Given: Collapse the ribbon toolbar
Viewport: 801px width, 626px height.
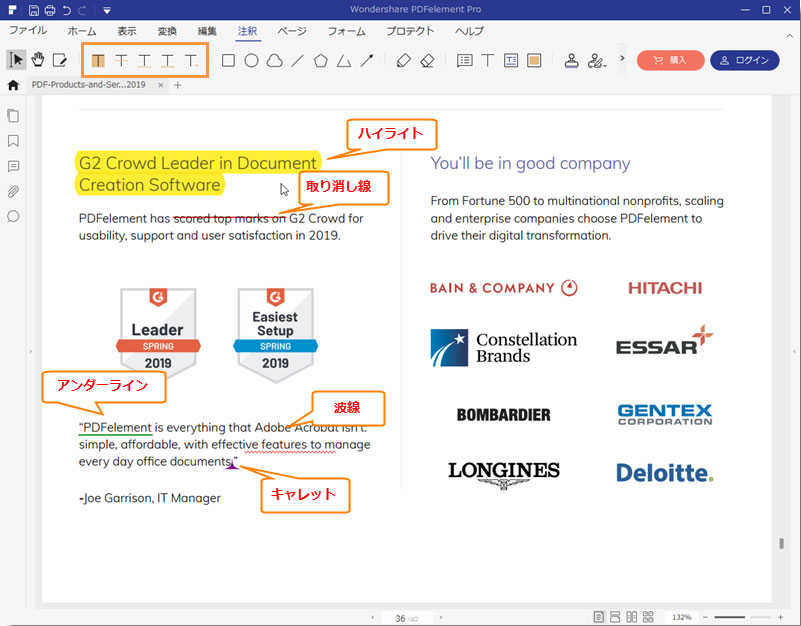Looking at the screenshot, I should (x=789, y=35).
